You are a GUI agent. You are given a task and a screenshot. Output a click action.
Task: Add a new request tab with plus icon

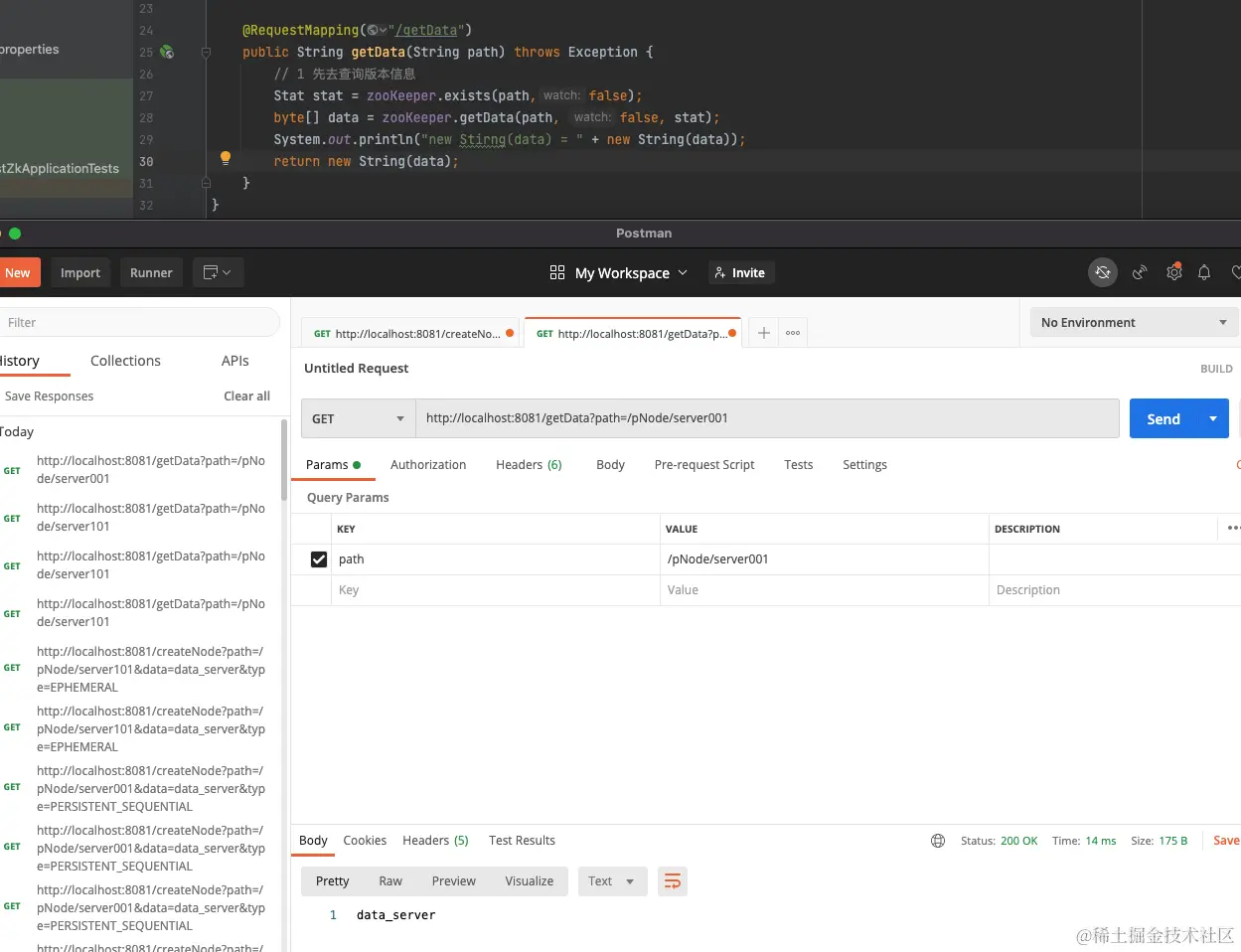[x=763, y=333]
